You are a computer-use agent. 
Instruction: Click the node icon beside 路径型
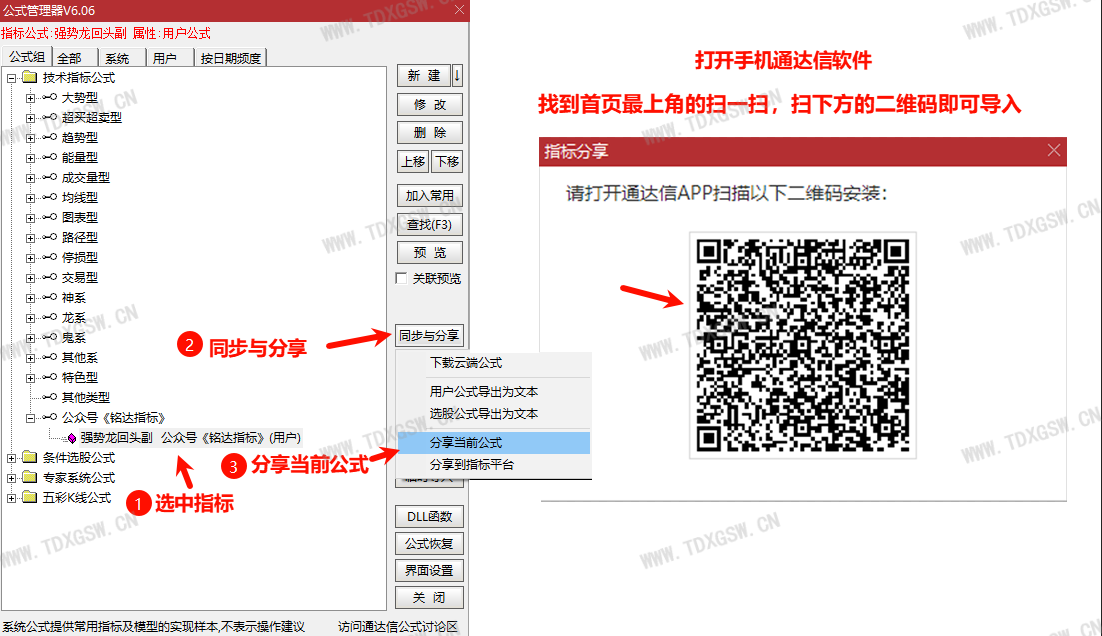point(49,237)
